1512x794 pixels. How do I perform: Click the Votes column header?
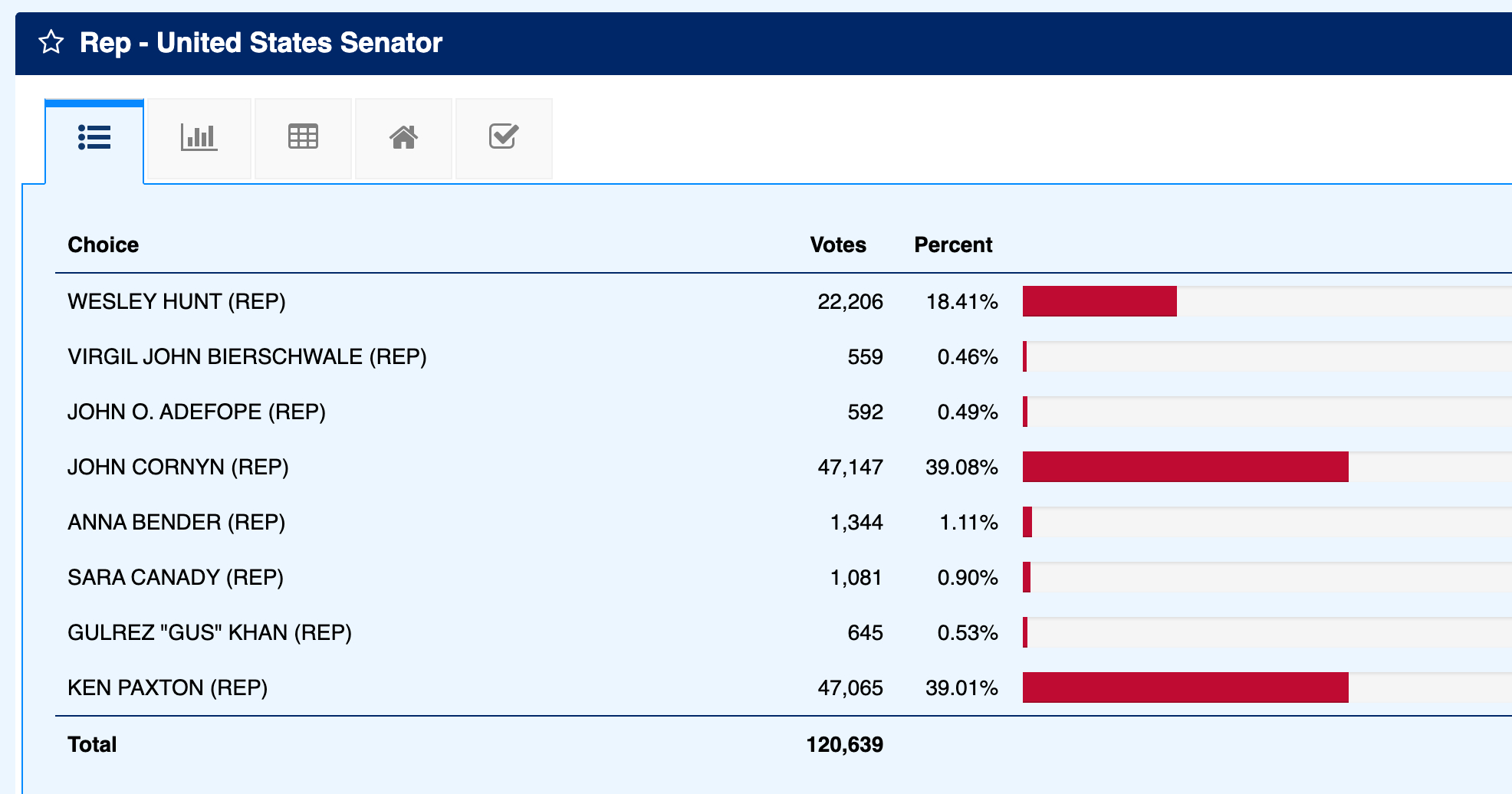tap(837, 245)
